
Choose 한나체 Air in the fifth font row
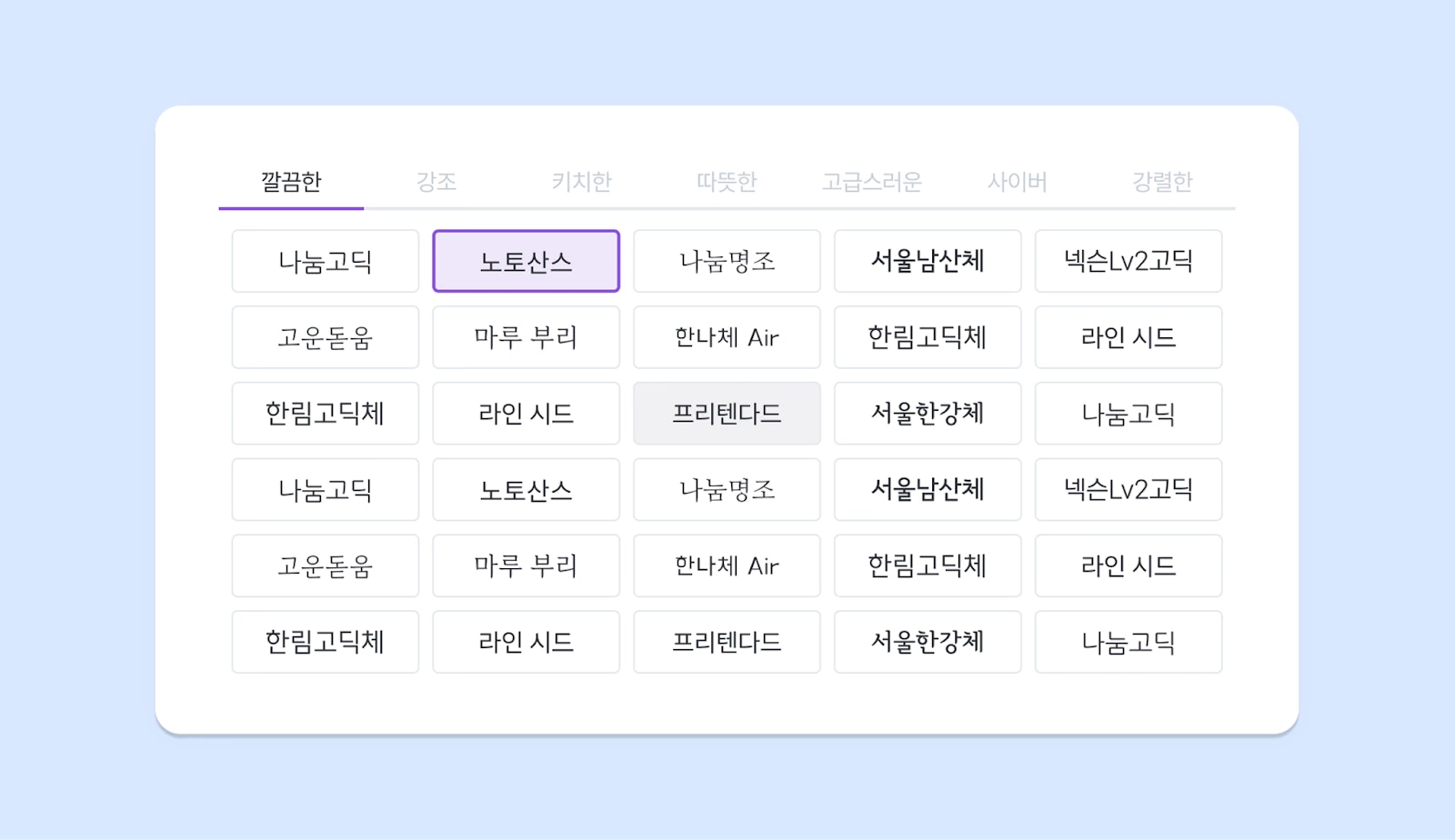pos(727,565)
